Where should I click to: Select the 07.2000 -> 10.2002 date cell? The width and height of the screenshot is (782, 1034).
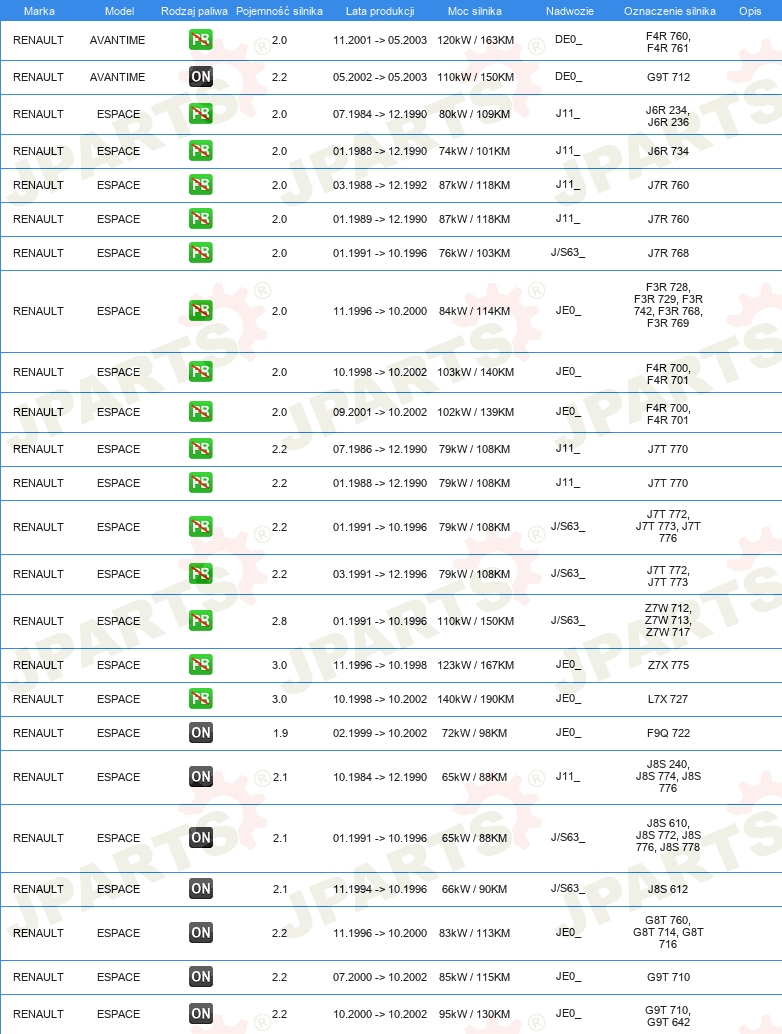[x=380, y=977]
